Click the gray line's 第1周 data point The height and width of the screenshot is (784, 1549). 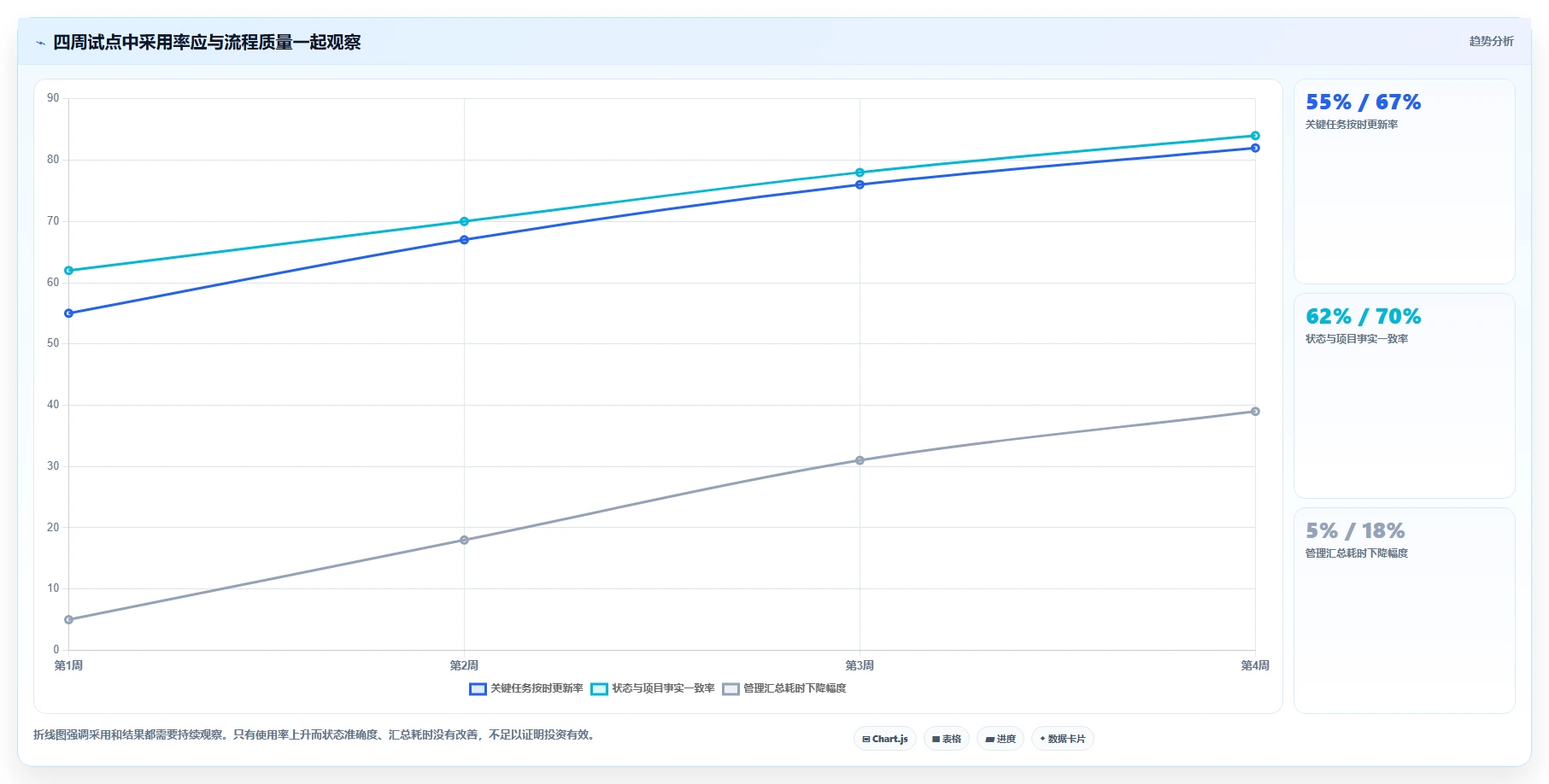pyautogui.click(x=69, y=620)
